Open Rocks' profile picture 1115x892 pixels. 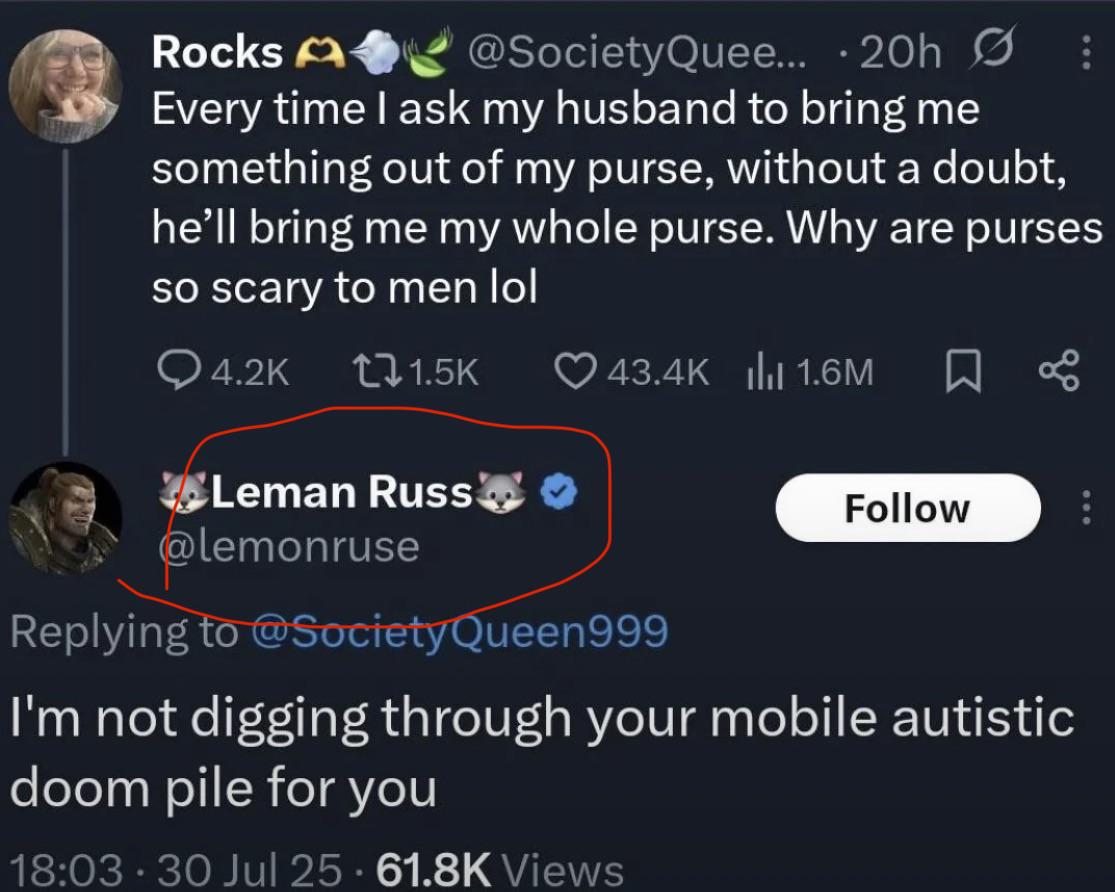pyautogui.click(x=65, y=87)
